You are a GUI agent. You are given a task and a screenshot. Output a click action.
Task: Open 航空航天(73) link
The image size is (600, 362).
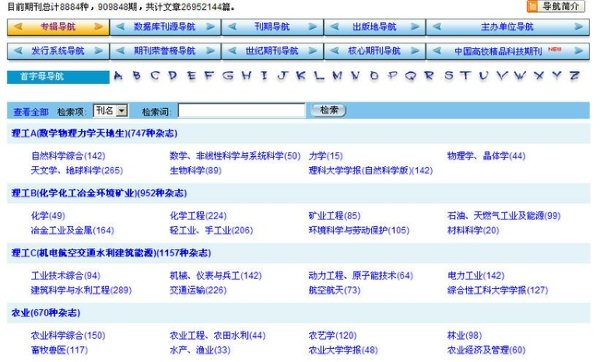pyautogui.click(x=334, y=290)
